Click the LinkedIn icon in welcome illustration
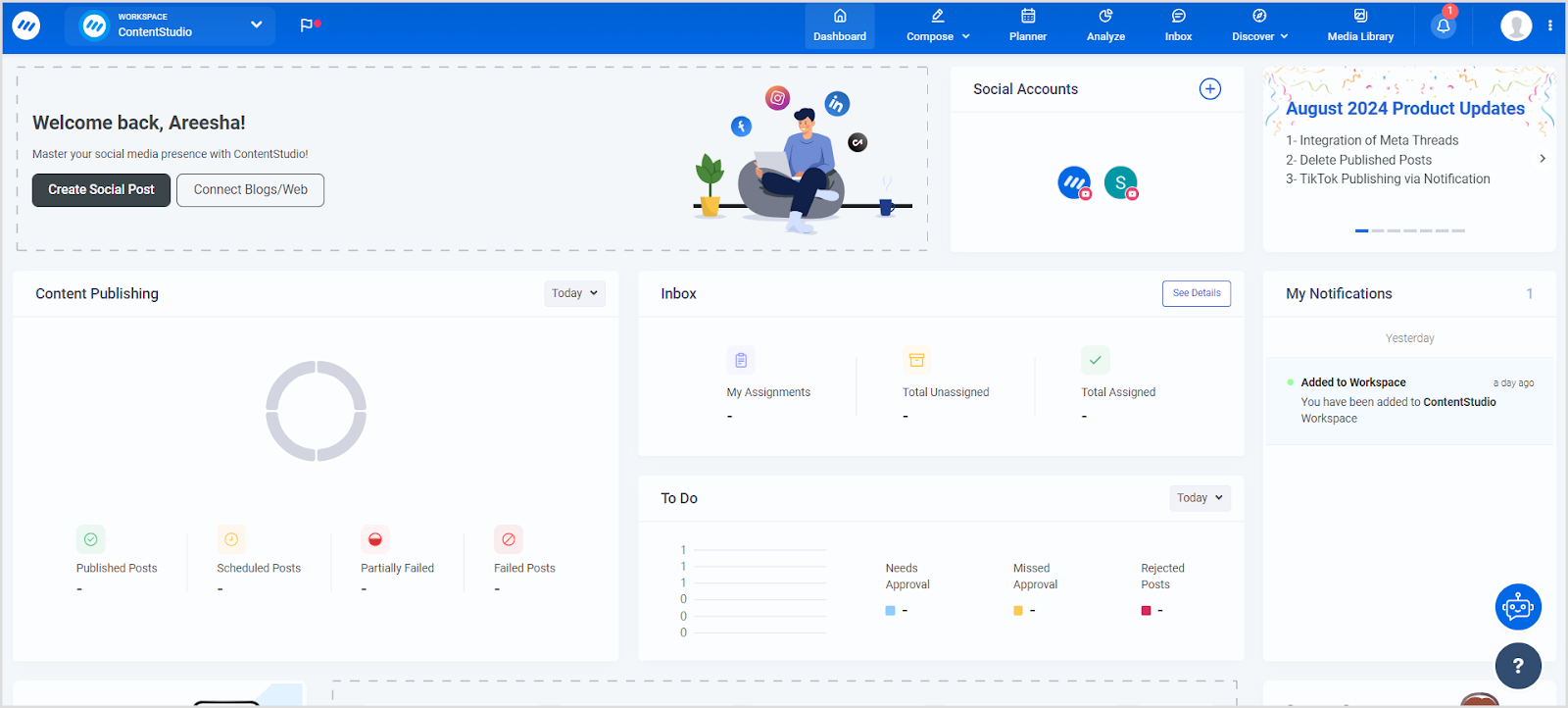This screenshot has width=1568, height=708. tap(837, 104)
